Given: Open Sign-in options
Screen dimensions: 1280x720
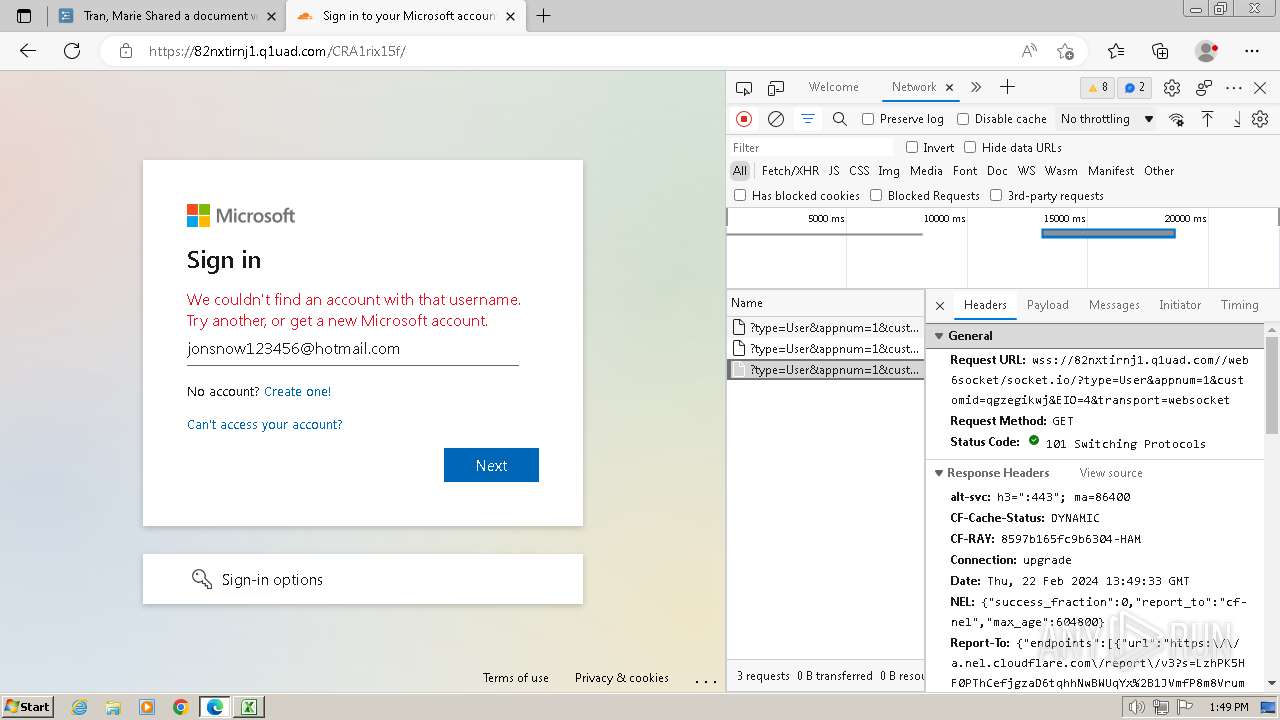Looking at the screenshot, I should click(x=363, y=579).
